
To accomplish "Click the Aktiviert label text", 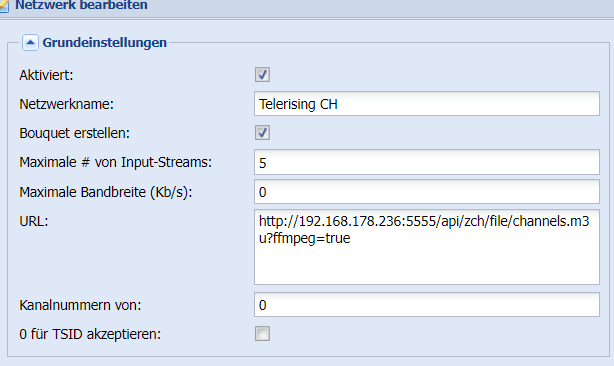I will (46, 75).
